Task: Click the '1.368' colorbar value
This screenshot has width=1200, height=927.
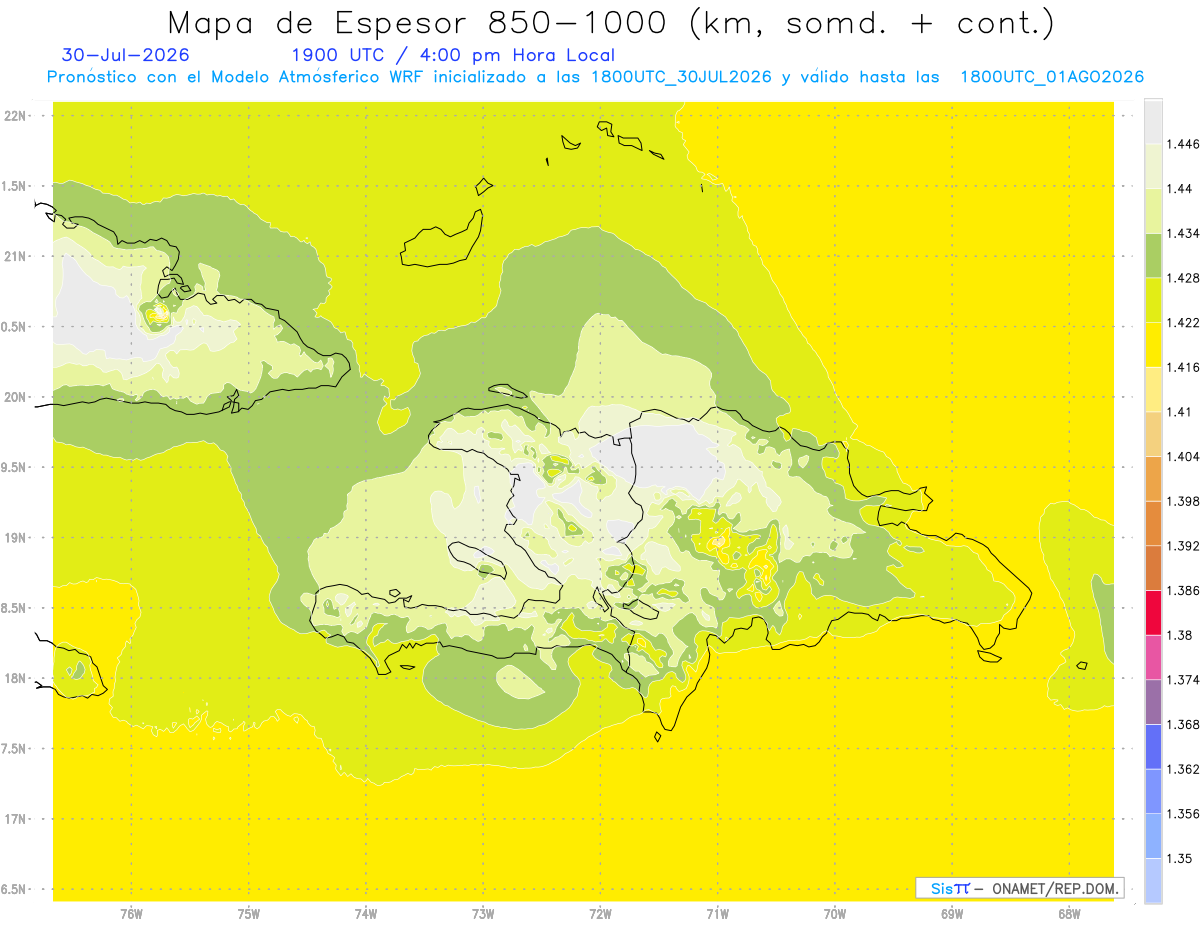Action: coord(1183,724)
